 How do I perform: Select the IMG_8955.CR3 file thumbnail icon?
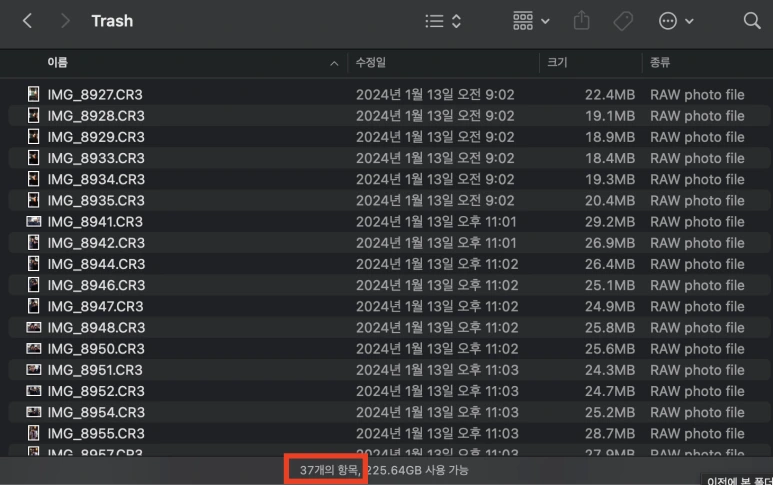[x=34, y=433]
